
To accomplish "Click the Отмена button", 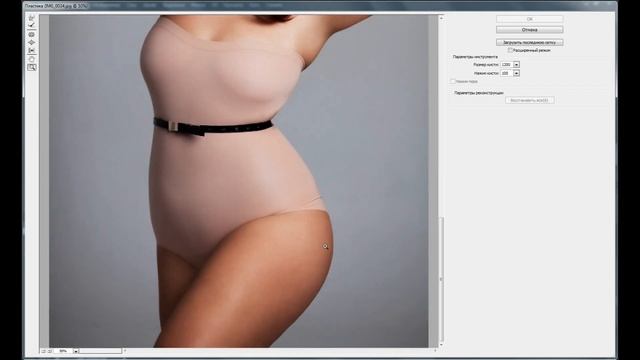I will [x=529, y=30].
